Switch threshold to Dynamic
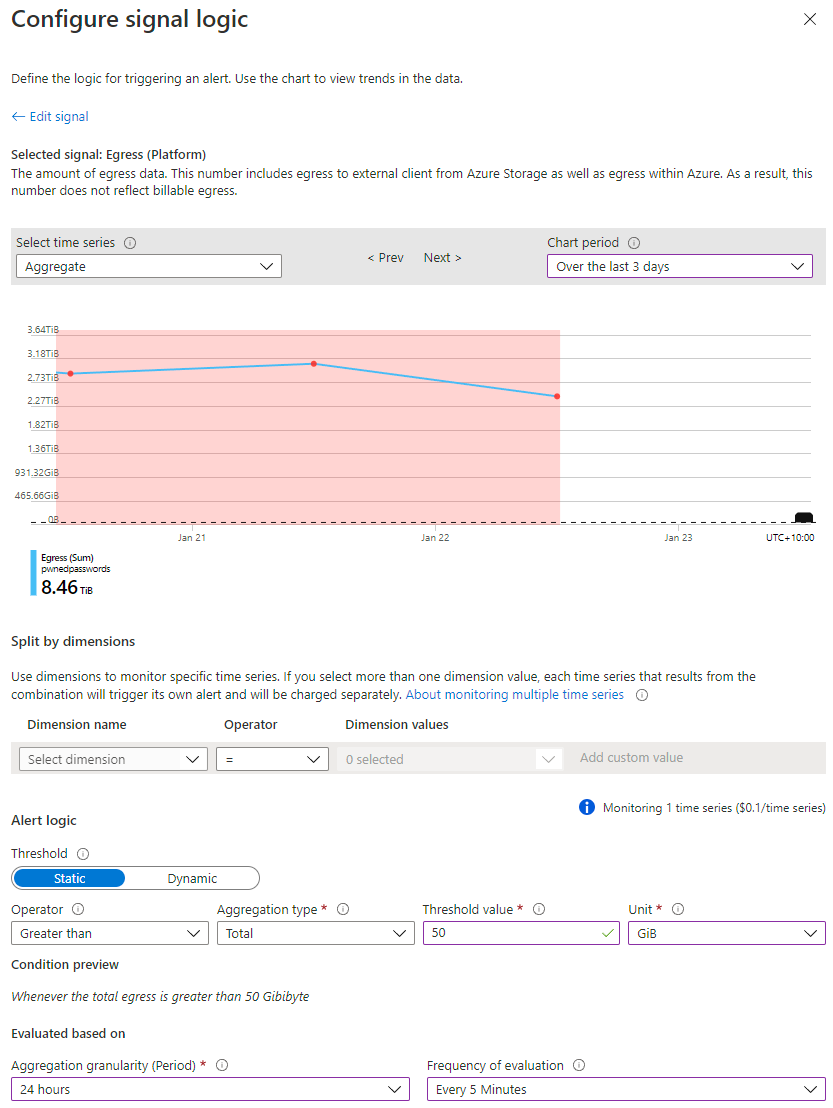Image resolution: width=833 pixels, height=1108 pixels. coord(192,878)
